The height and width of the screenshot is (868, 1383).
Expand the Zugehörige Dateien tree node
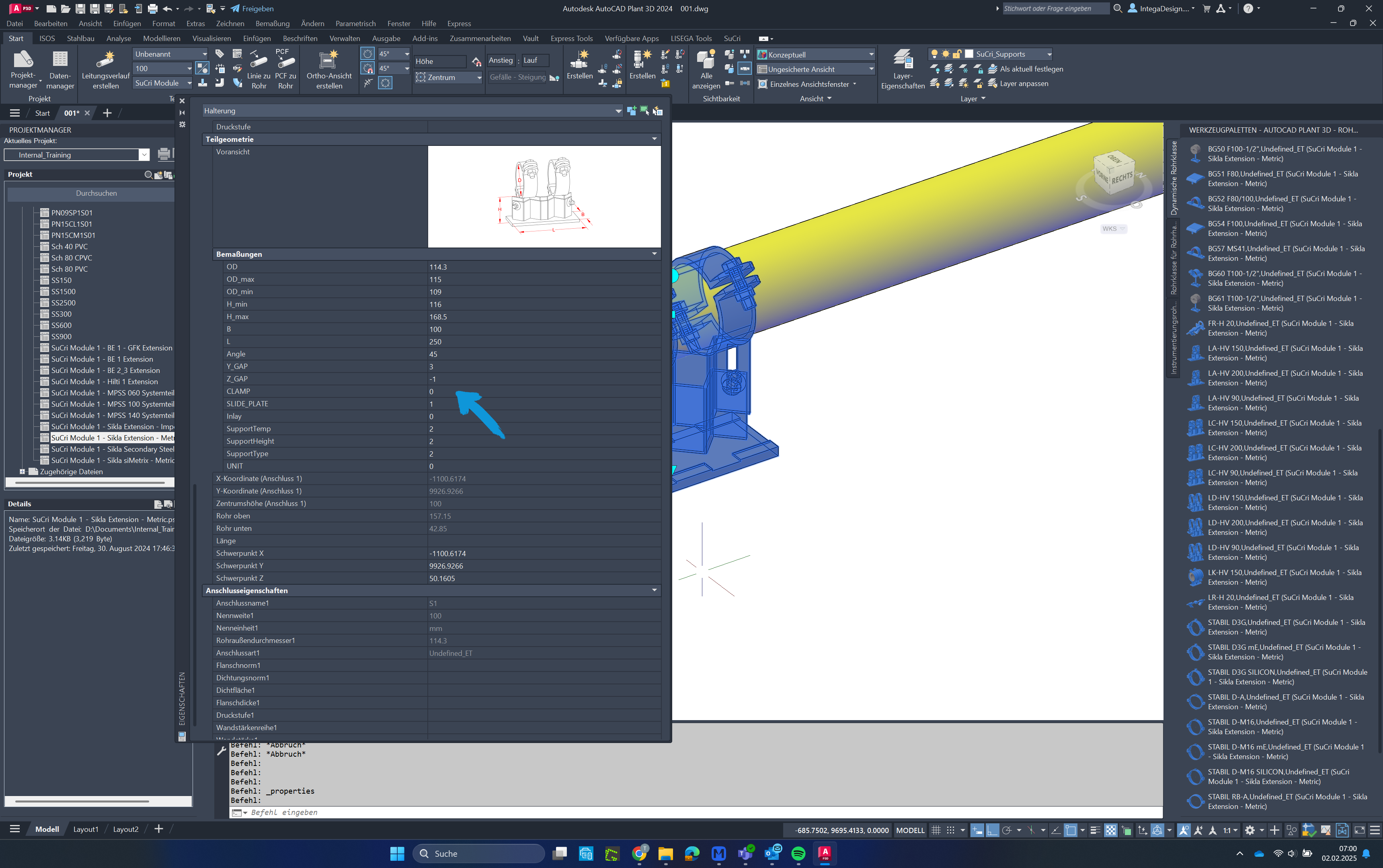pyautogui.click(x=23, y=472)
